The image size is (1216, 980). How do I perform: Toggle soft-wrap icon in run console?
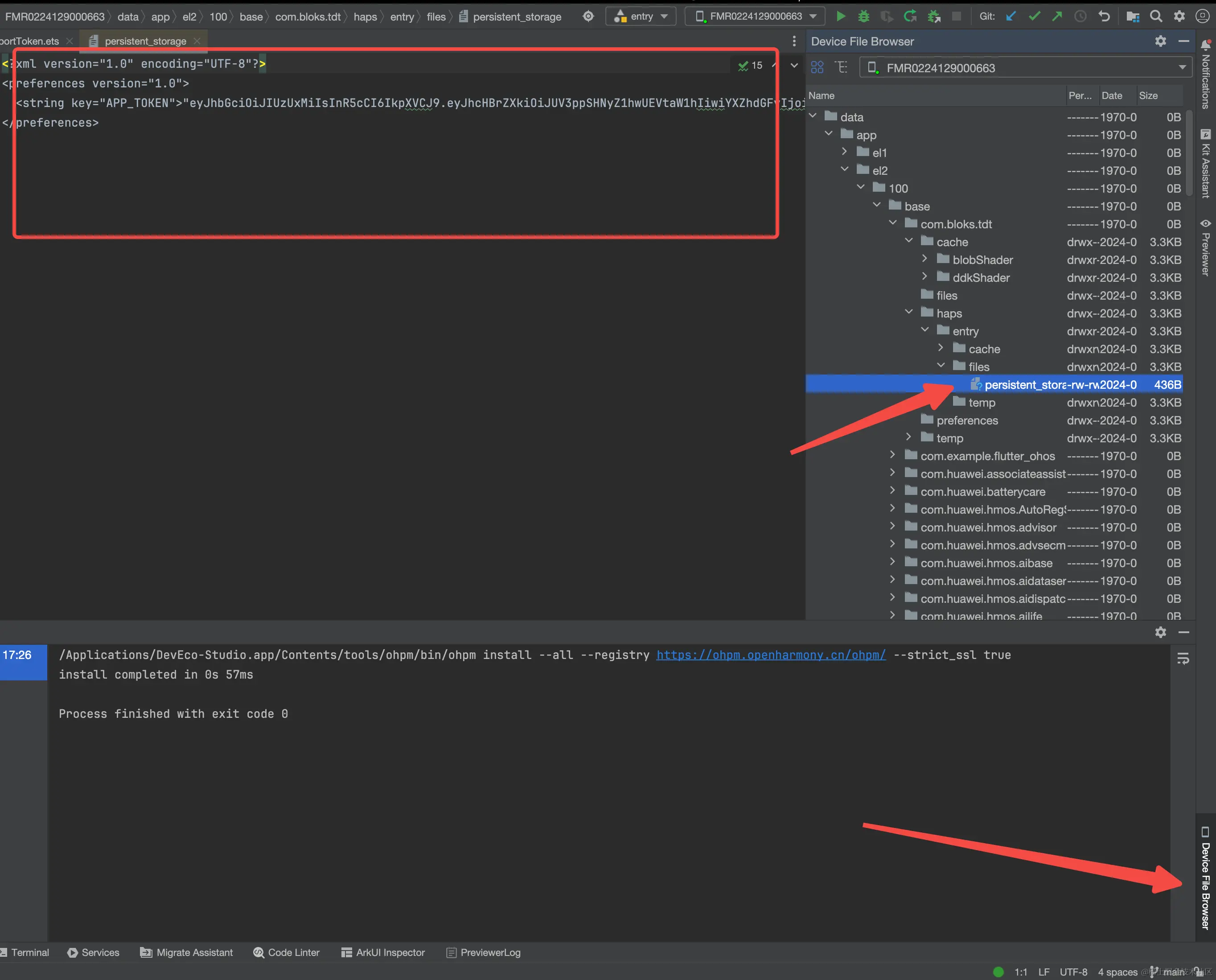(x=1183, y=658)
